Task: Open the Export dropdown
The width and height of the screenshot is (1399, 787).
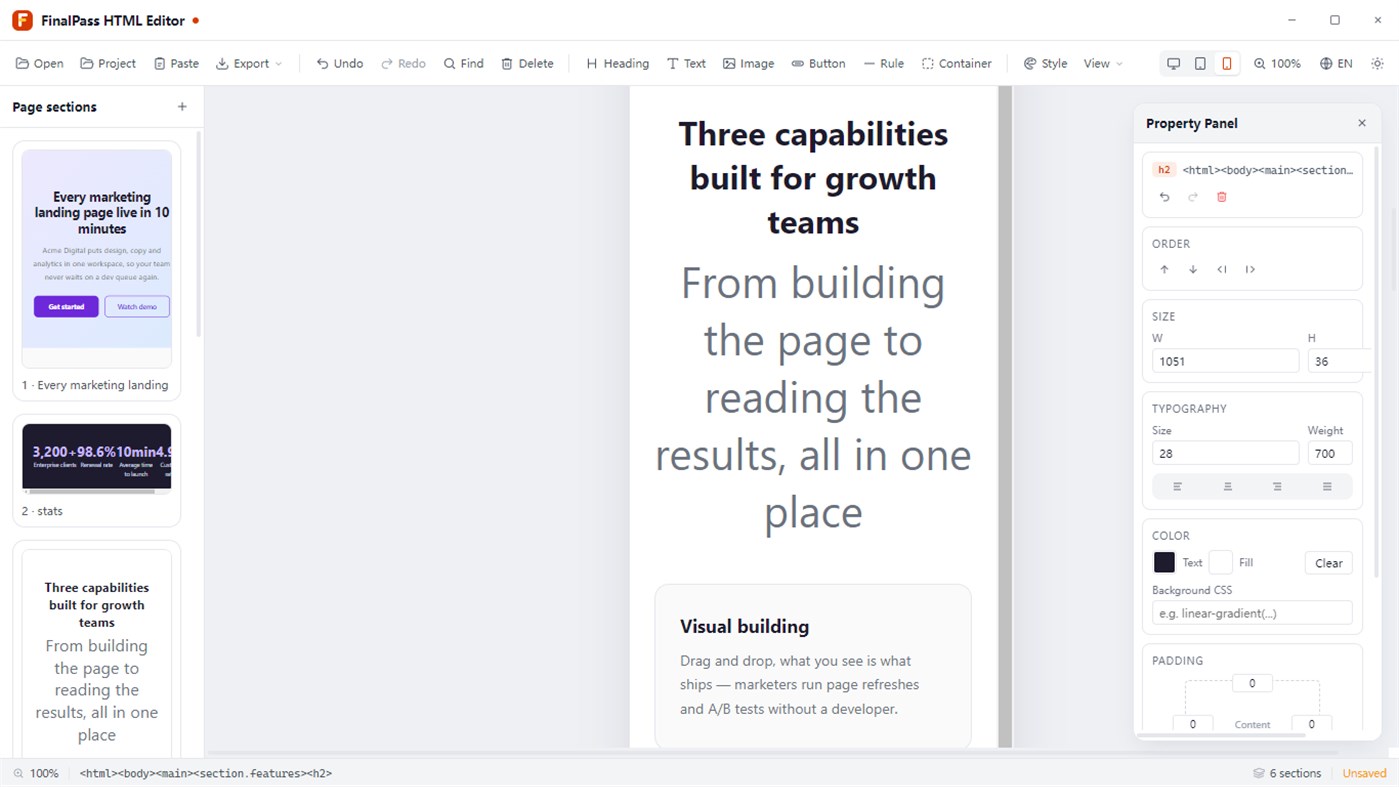Action: (249, 63)
